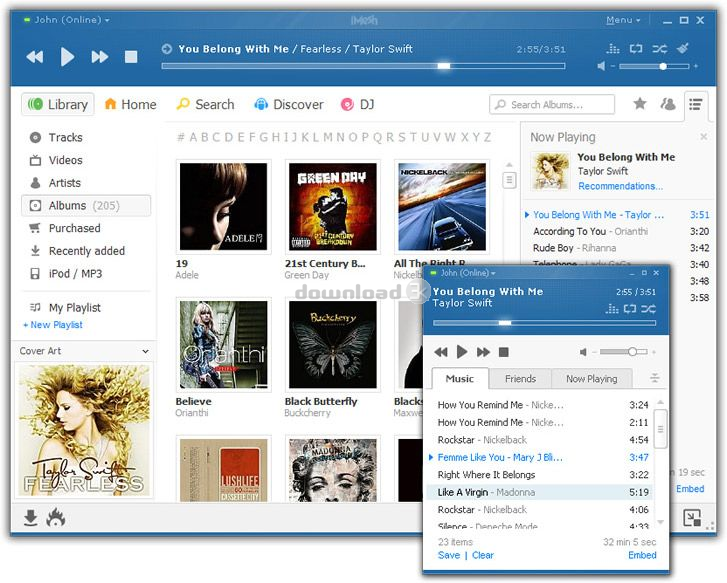727x583 pixels.
Task: Close the Now Playing panel
Action: click(x=704, y=136)
